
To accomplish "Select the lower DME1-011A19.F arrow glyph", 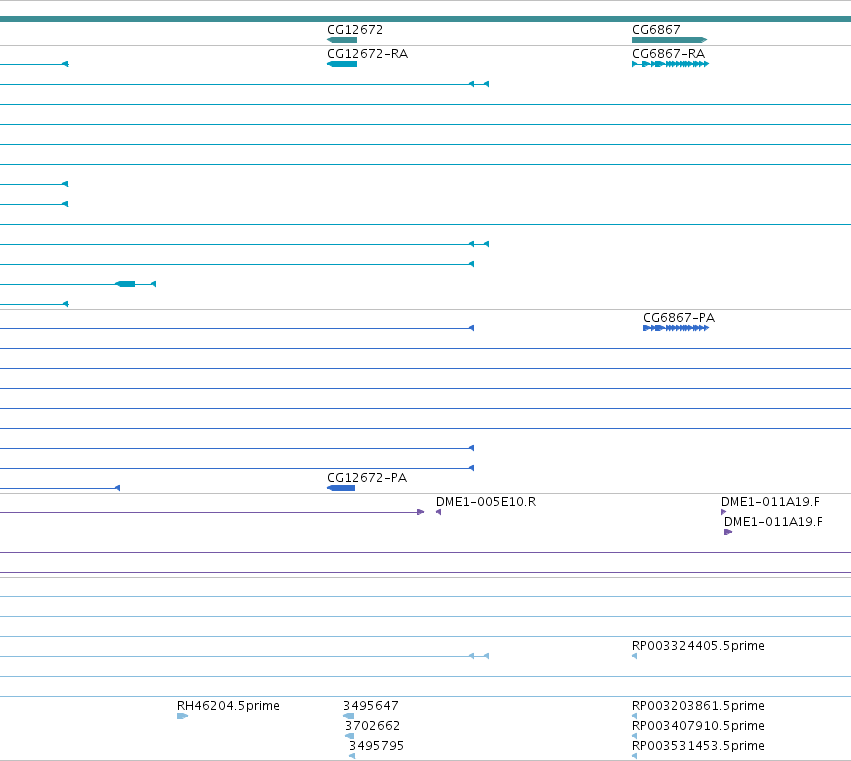I will [x=728, y=532].
